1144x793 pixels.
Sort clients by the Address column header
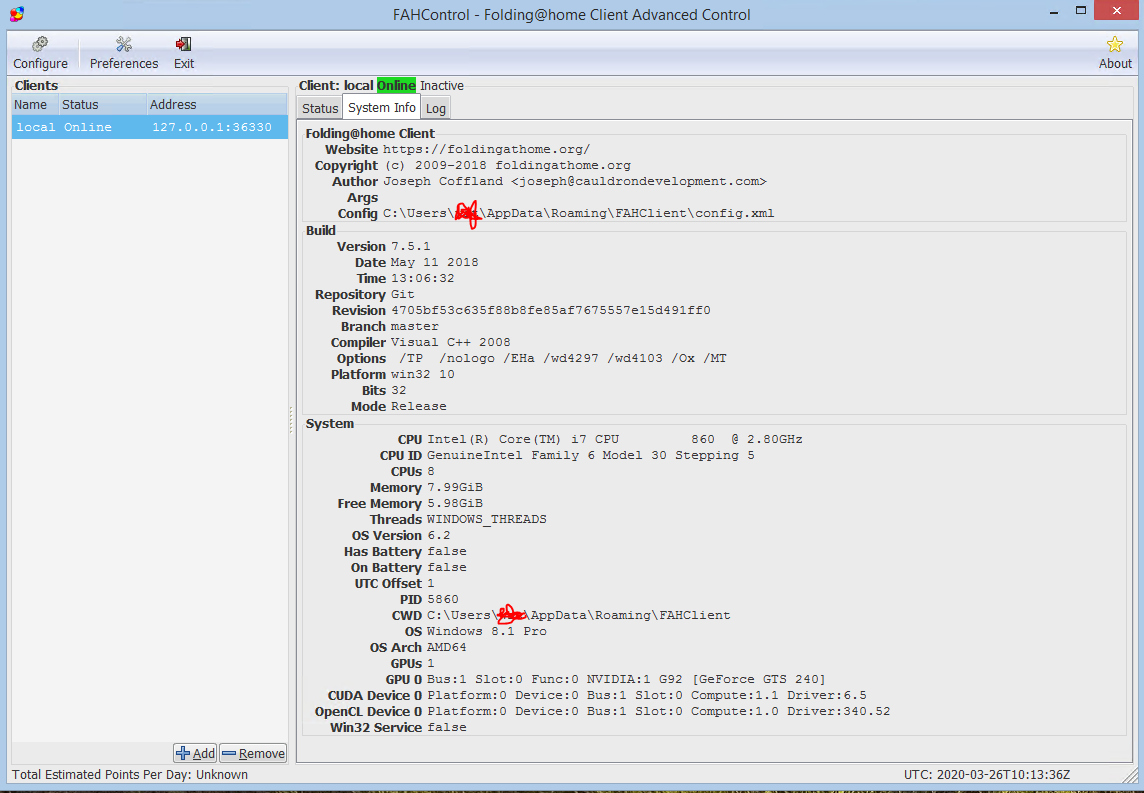(x=173, y=104)
